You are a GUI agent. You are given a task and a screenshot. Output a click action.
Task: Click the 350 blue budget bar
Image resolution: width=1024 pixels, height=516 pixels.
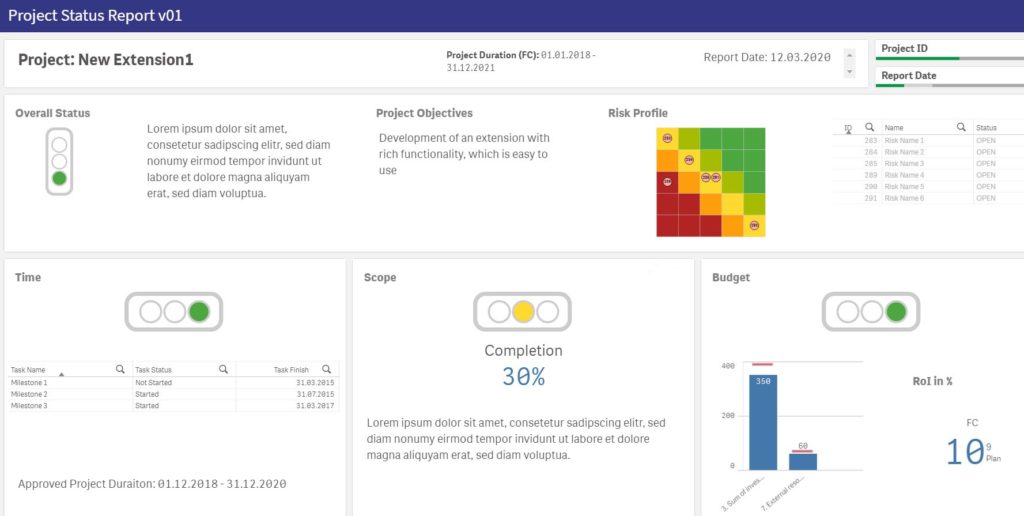(763, 422)
